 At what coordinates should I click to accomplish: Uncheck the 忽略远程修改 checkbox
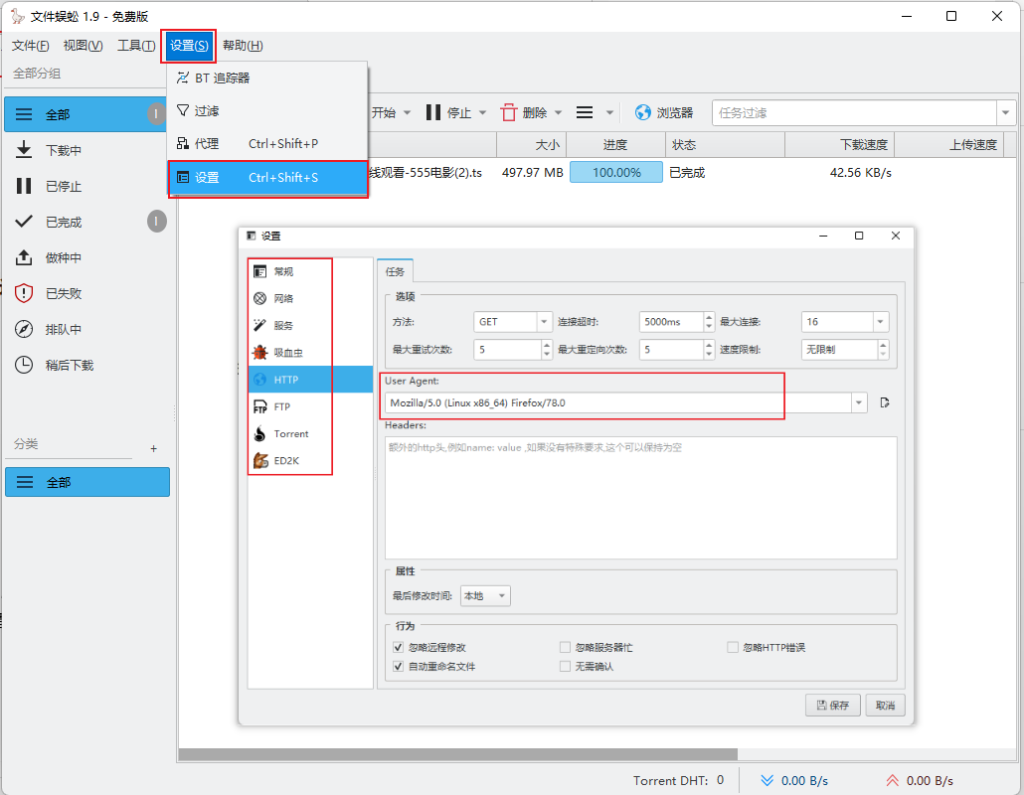point(398,647)
